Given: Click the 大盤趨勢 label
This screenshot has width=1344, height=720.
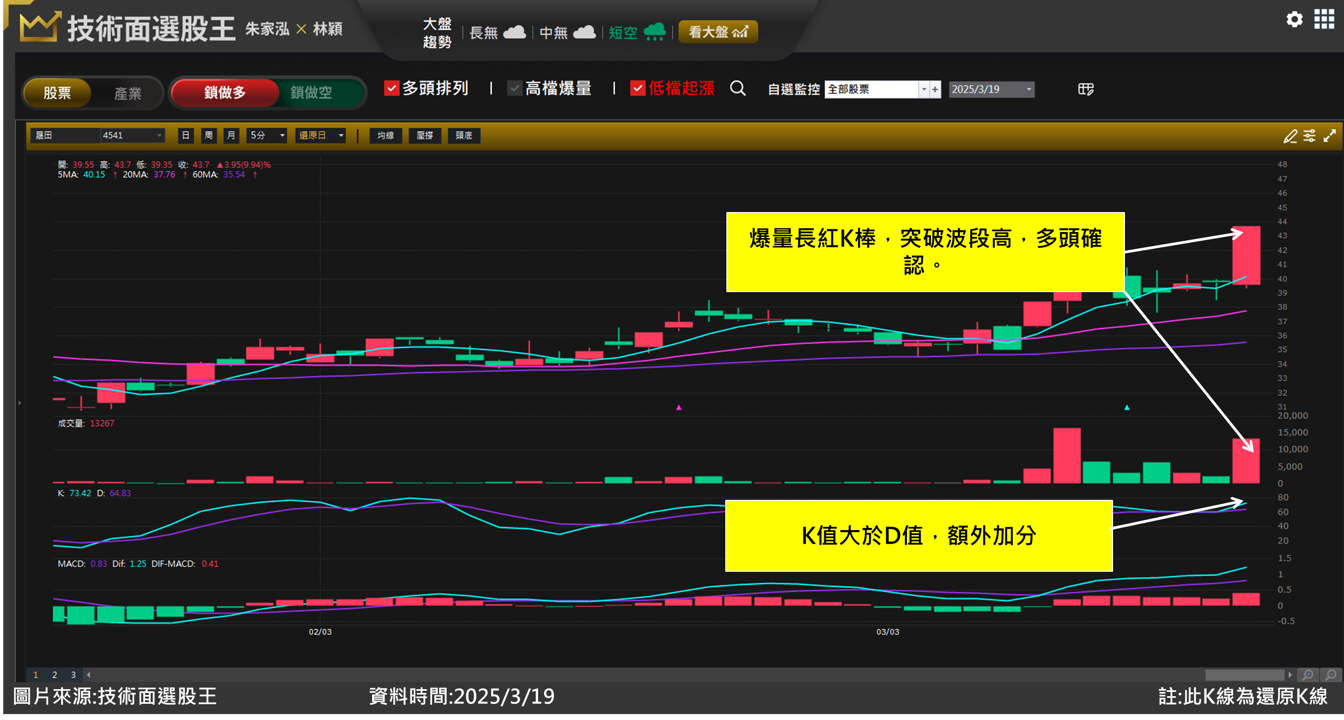Looking at the screenshot, I should pyautogui.click(x=437, y=32).
